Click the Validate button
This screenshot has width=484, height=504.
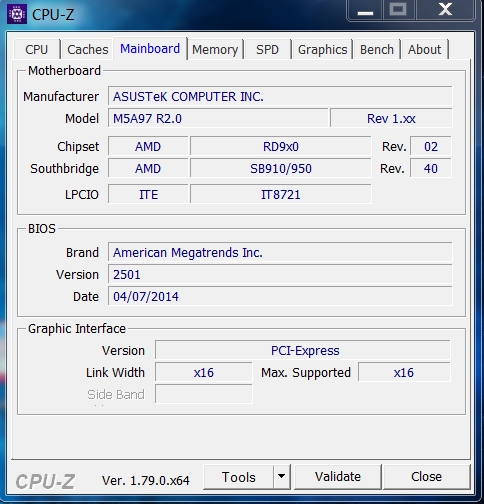coord(338,477)
